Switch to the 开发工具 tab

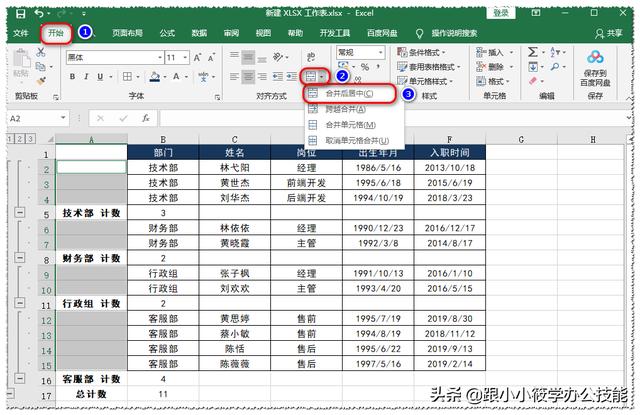click(x=335, y=33)
